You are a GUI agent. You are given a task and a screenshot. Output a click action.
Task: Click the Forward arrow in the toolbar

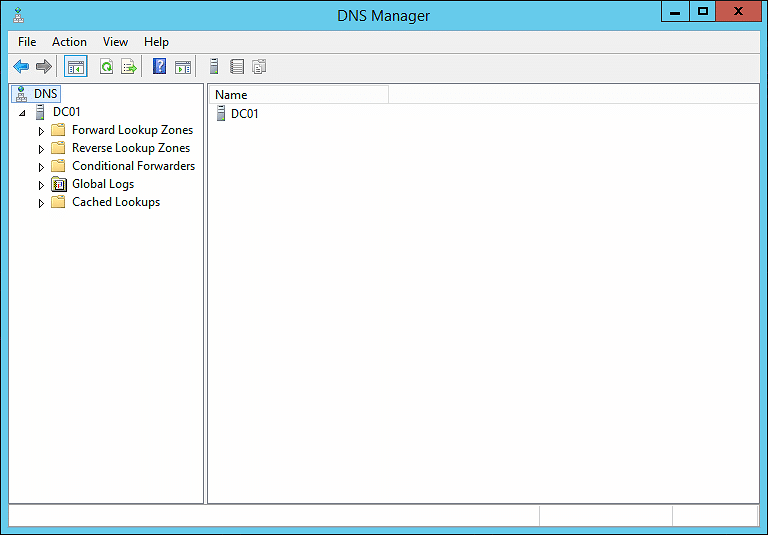click(43, 67)
